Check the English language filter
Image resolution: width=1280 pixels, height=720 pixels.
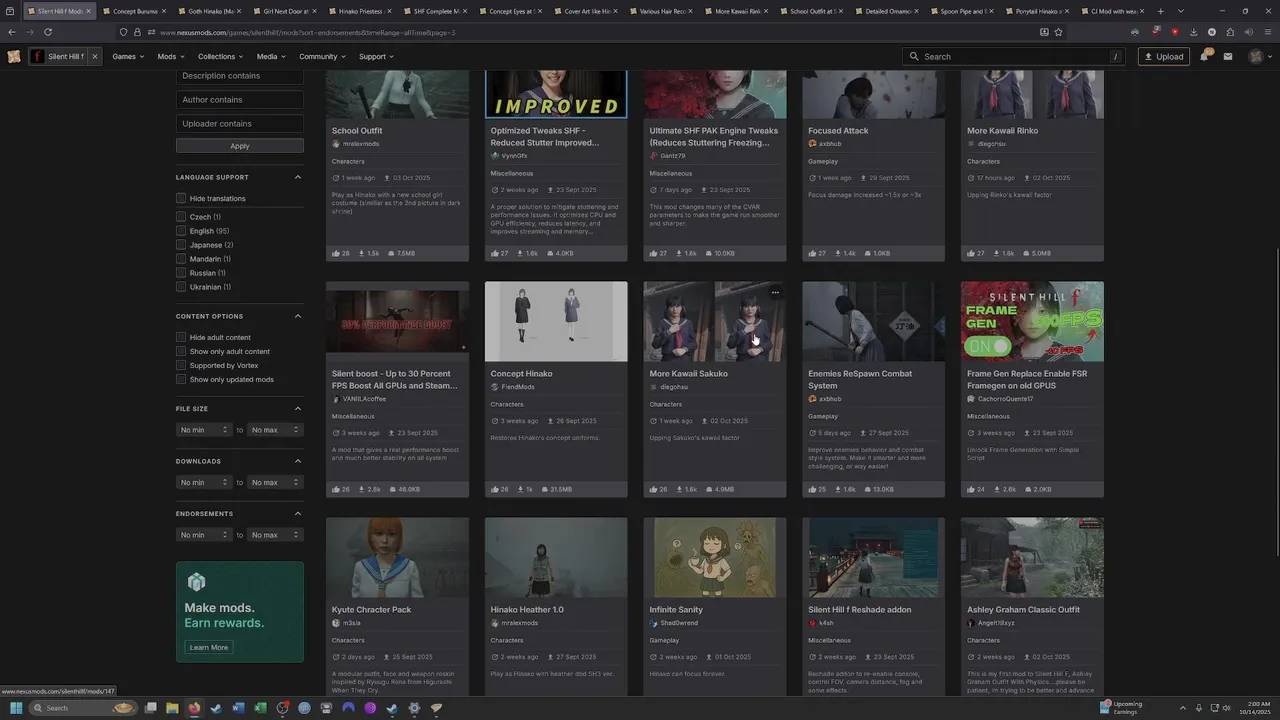click(x=181, y=231)
